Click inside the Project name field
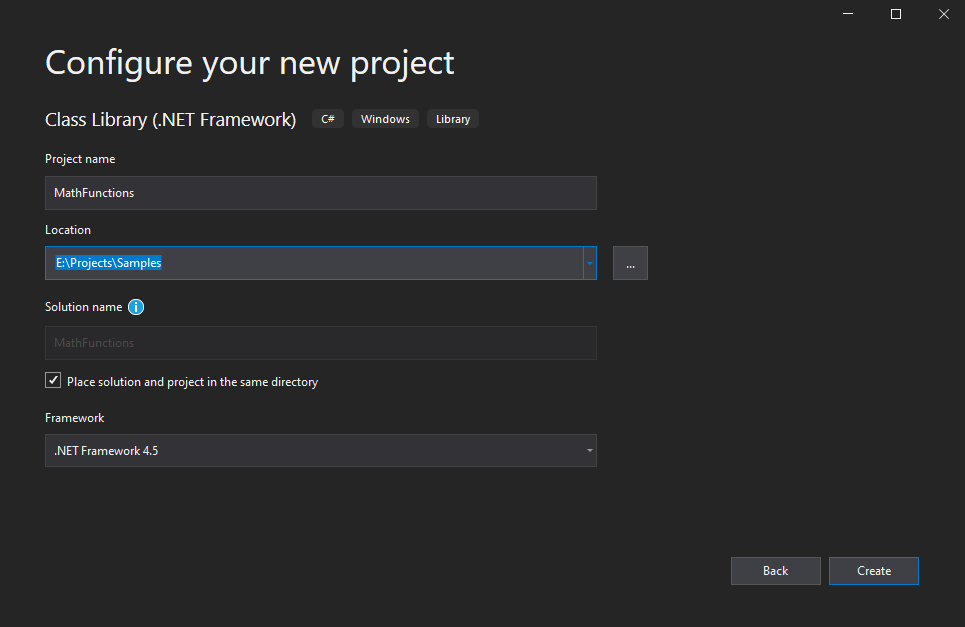Image resolution: width=965 pixels, height=627 pixels. [x=320, y=192]
